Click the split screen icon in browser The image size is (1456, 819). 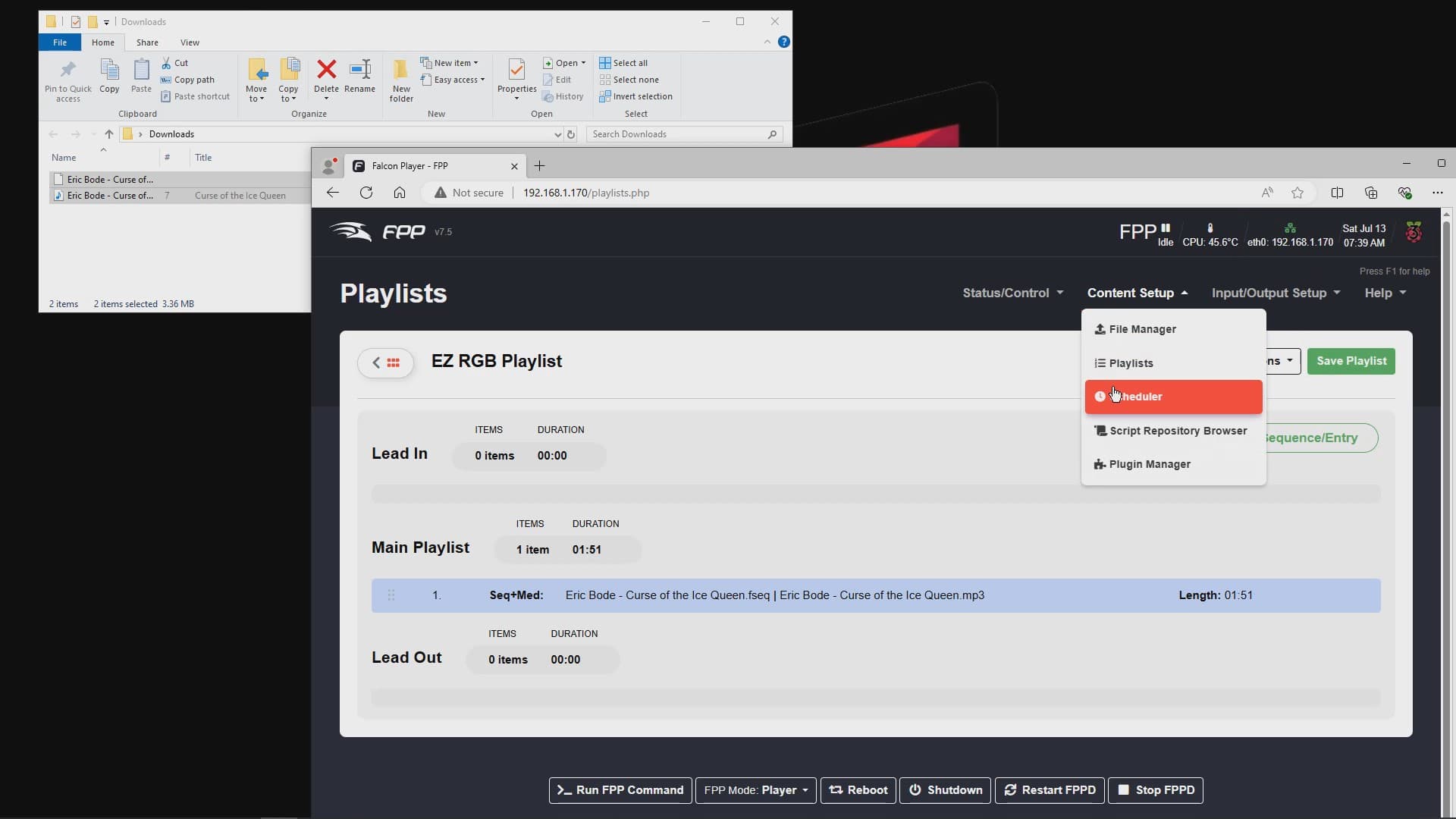click(x=1337, y=193)
